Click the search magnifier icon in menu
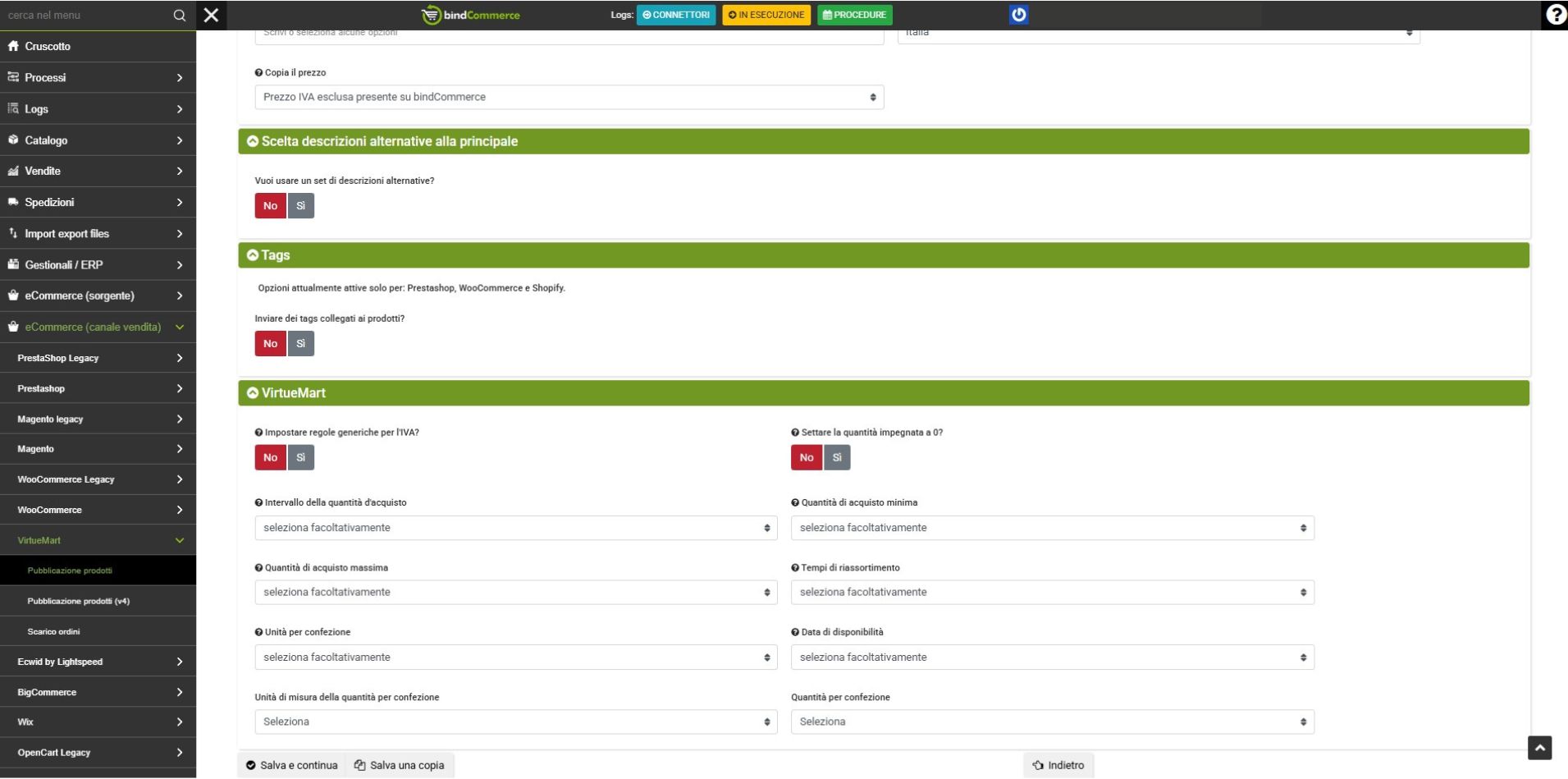 coord(180,16)
